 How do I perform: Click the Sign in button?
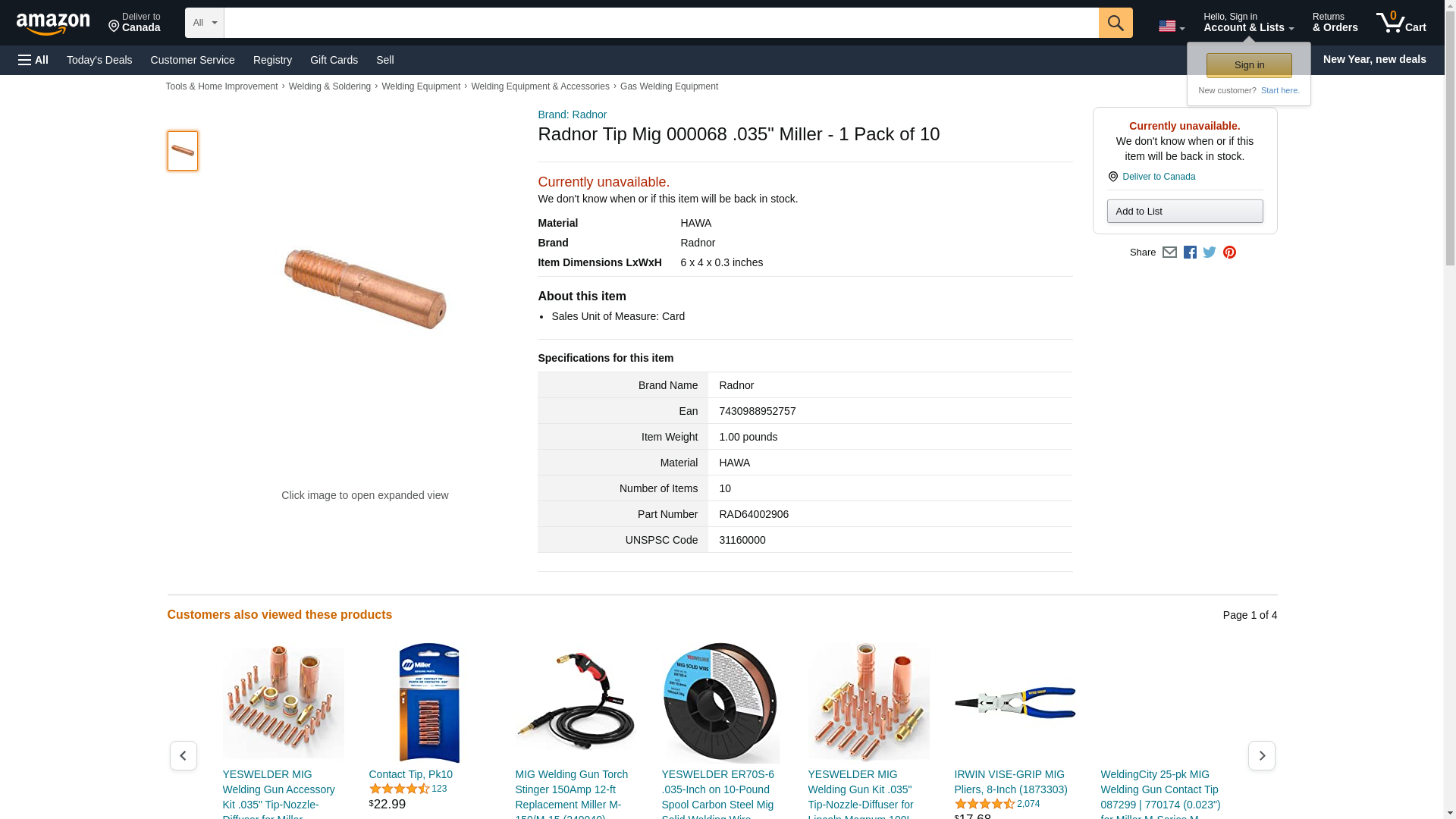click(1249, 65)
